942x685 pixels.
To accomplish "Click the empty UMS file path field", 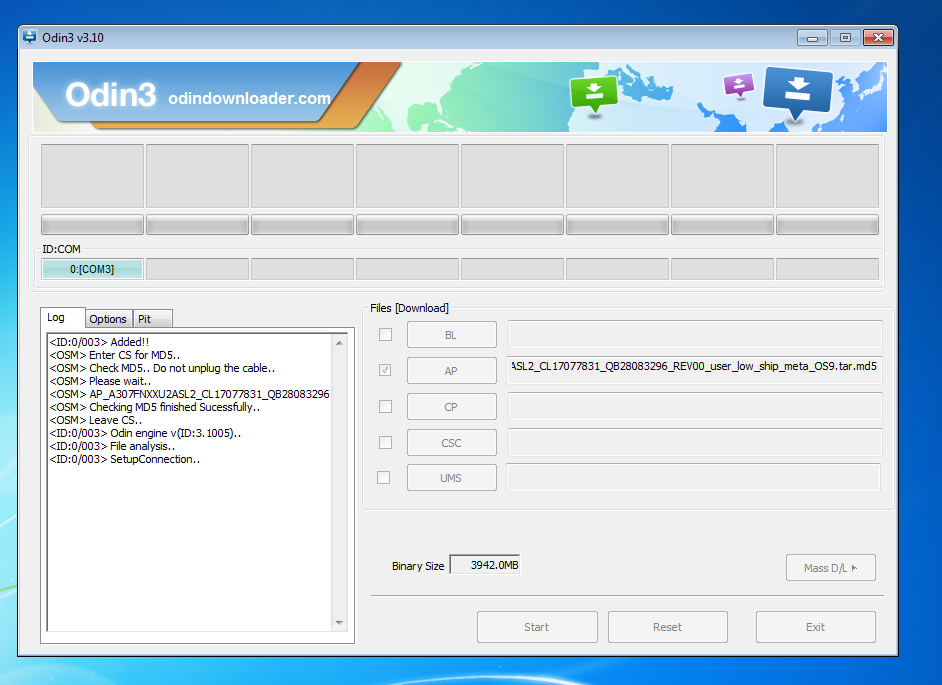I will tap(694, 477).
